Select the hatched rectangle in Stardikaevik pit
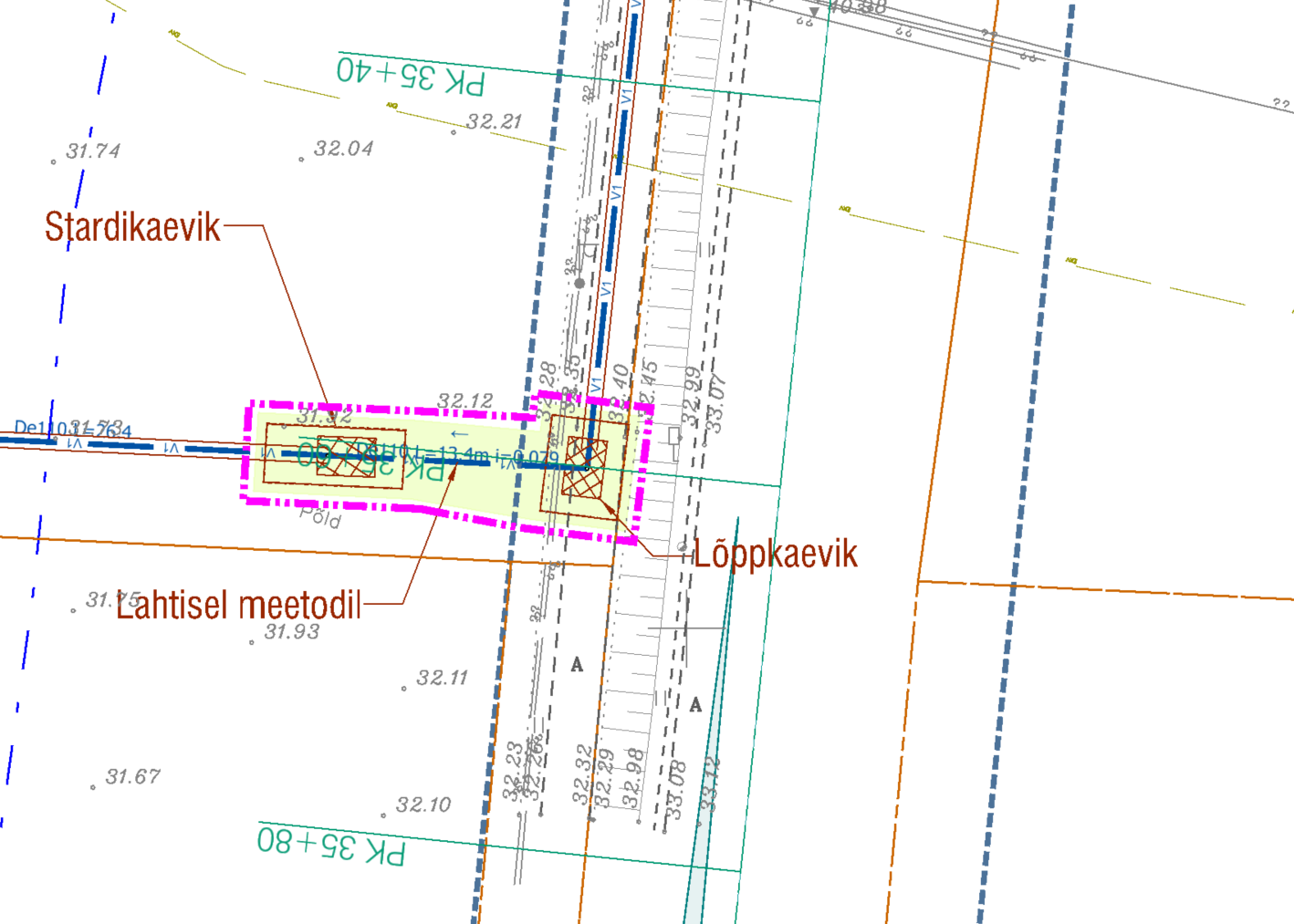Screen dimensions: 1294x924 (x=345, y=456)
